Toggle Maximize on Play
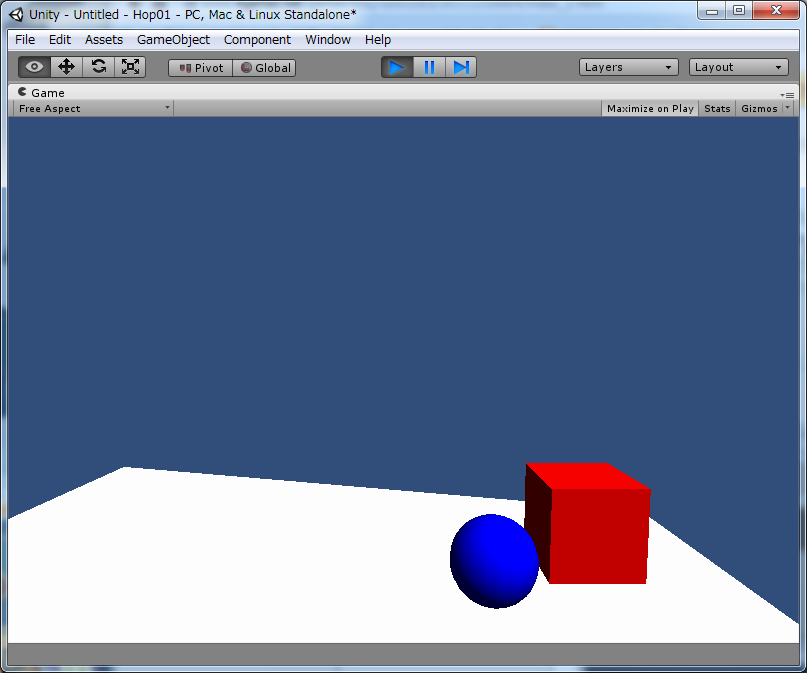This screenshot has height=673, width=807. [650, 109]
